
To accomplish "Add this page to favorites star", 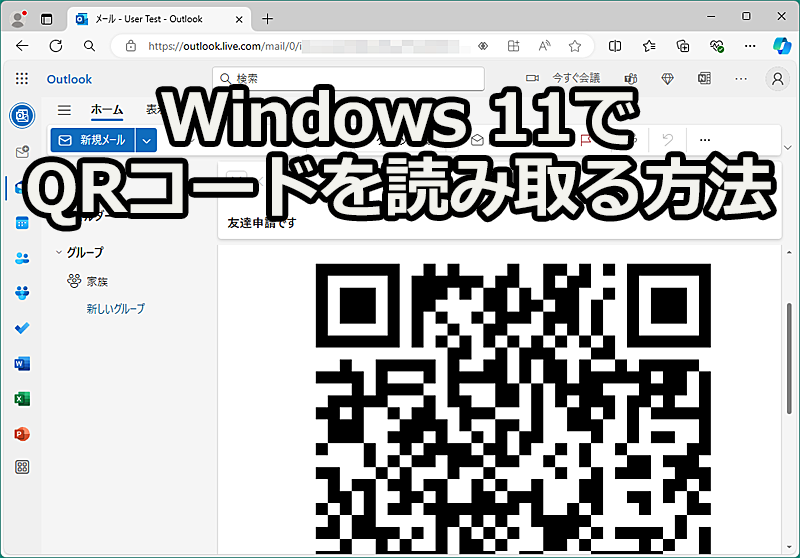I will (x=575, y=46).
